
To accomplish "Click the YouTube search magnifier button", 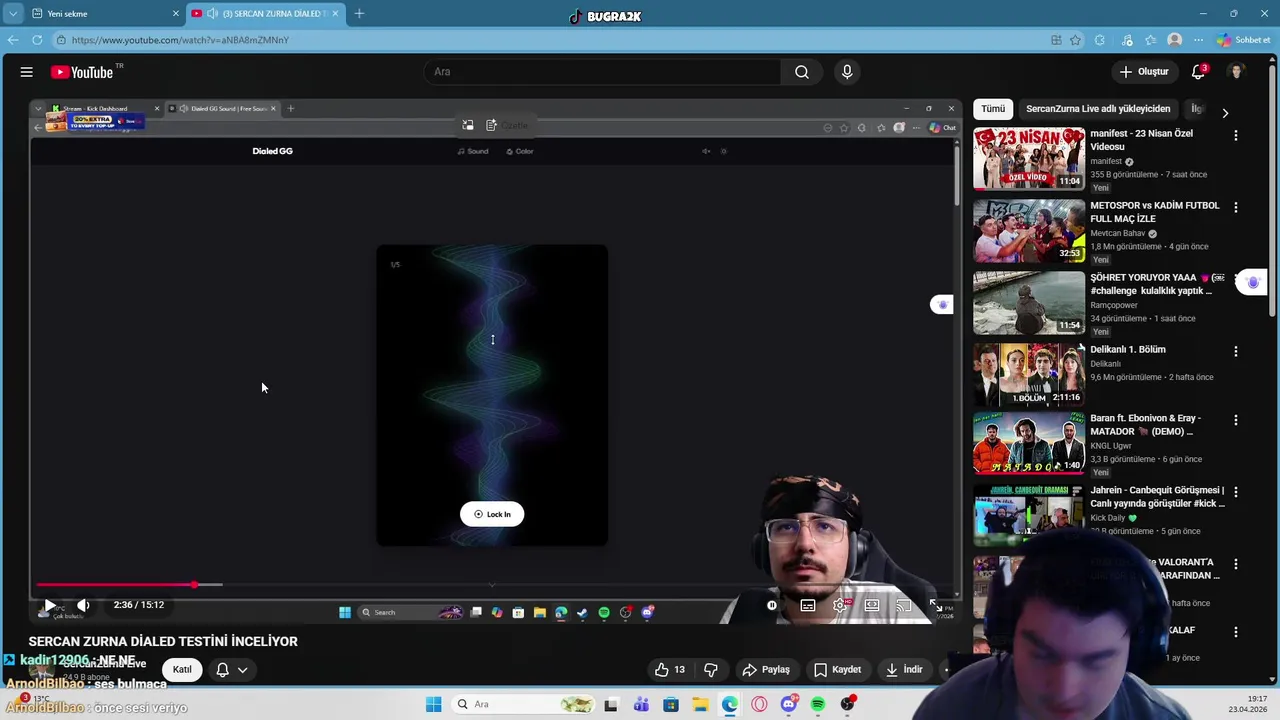I will (802, 72).
